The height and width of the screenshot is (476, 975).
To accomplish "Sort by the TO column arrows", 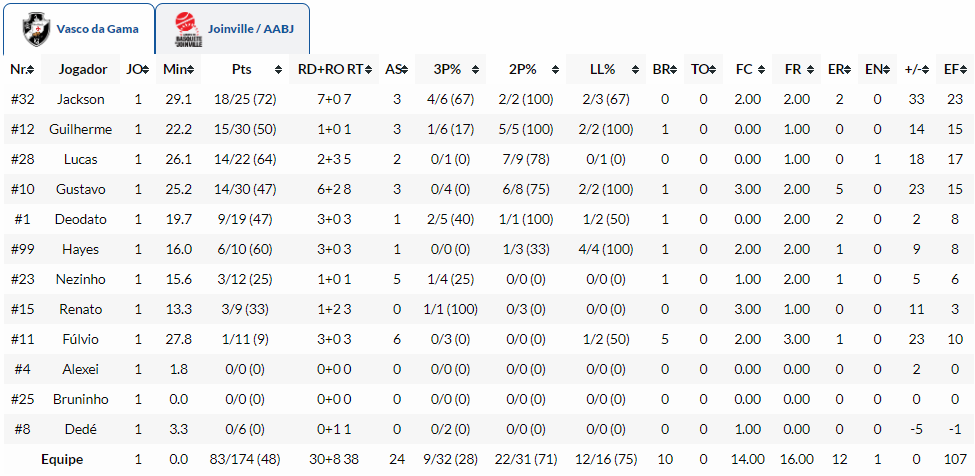I will click(x=712, y=69).
